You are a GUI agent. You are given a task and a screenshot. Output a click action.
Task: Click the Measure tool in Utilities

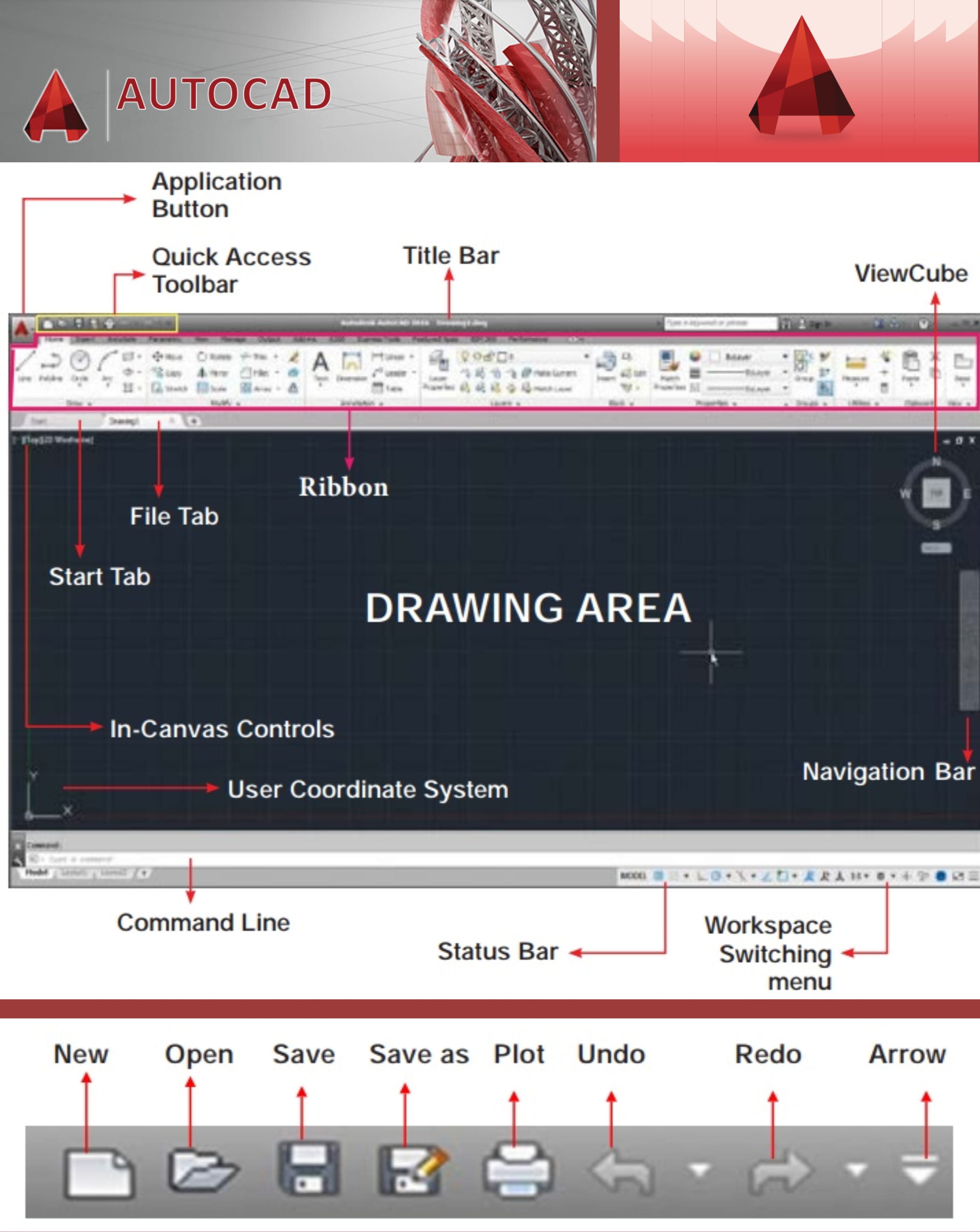(856, 364)
